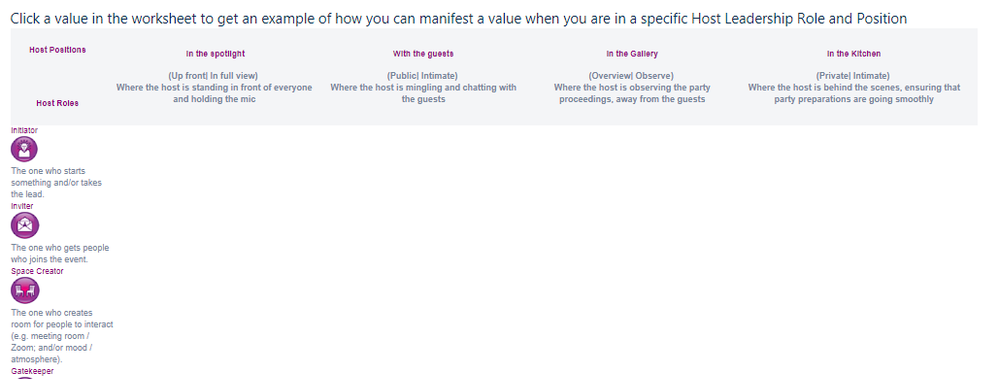
Task: Select the Space Creator label
Action: click(37, 271)
